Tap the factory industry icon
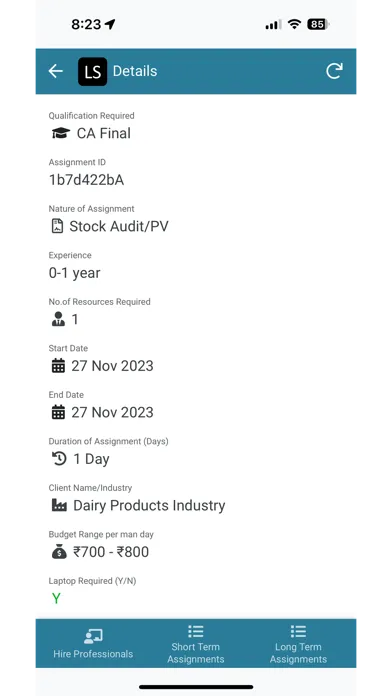The height and width of the screenshot is (696, 392). [x=59, y=505]
